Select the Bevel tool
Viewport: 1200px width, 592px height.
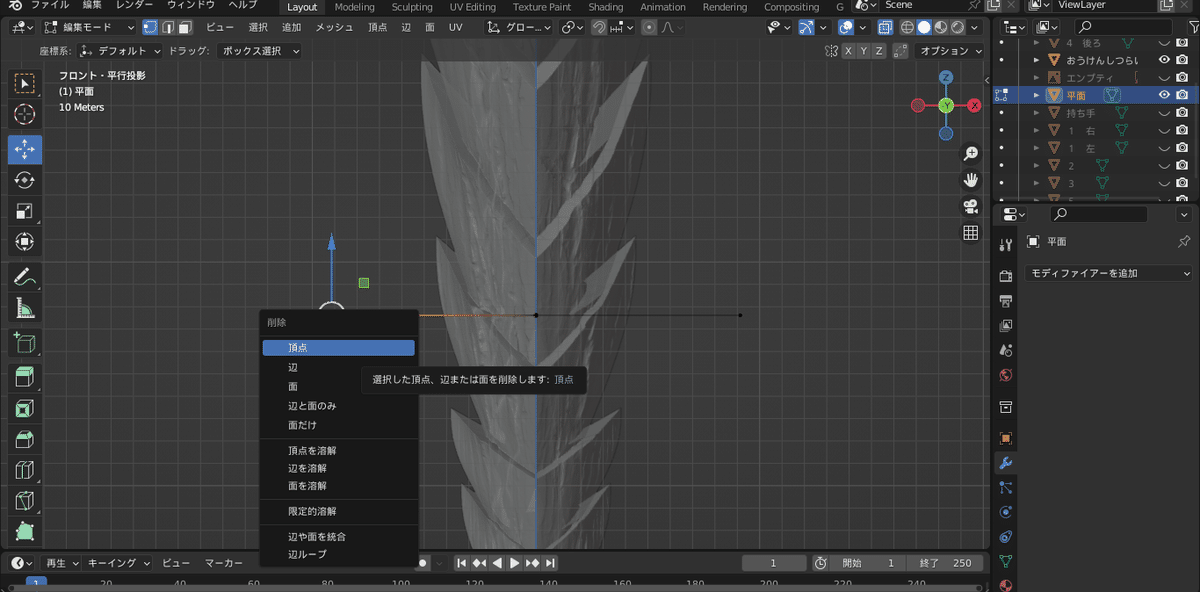click(x=25, y=439)
